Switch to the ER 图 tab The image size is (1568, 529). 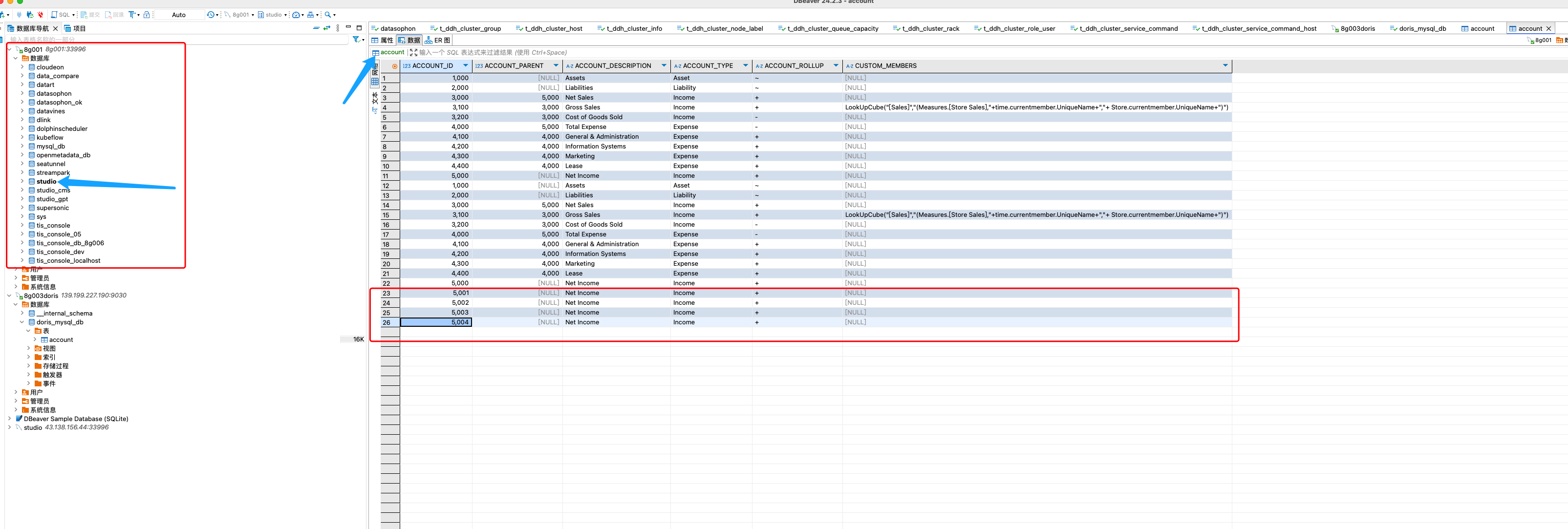pyautogui.click(x=438, y=40)
